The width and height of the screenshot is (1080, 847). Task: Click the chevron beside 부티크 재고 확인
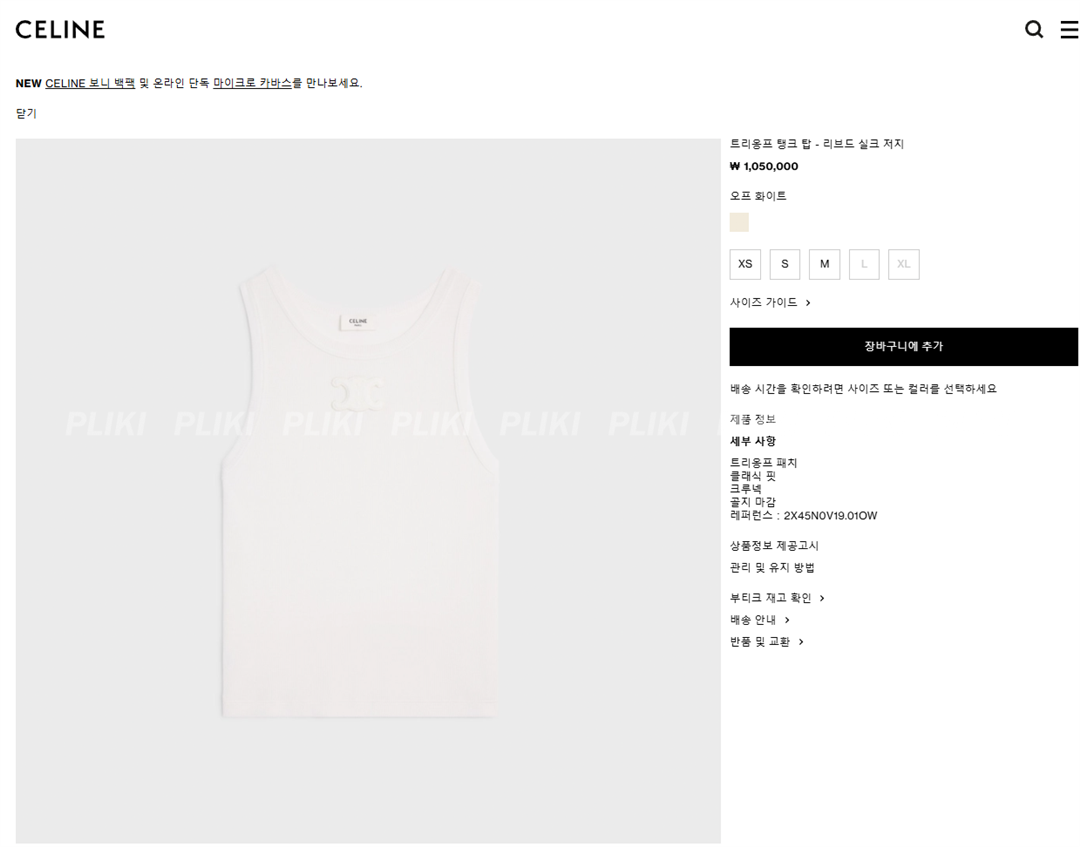[822, 598]
